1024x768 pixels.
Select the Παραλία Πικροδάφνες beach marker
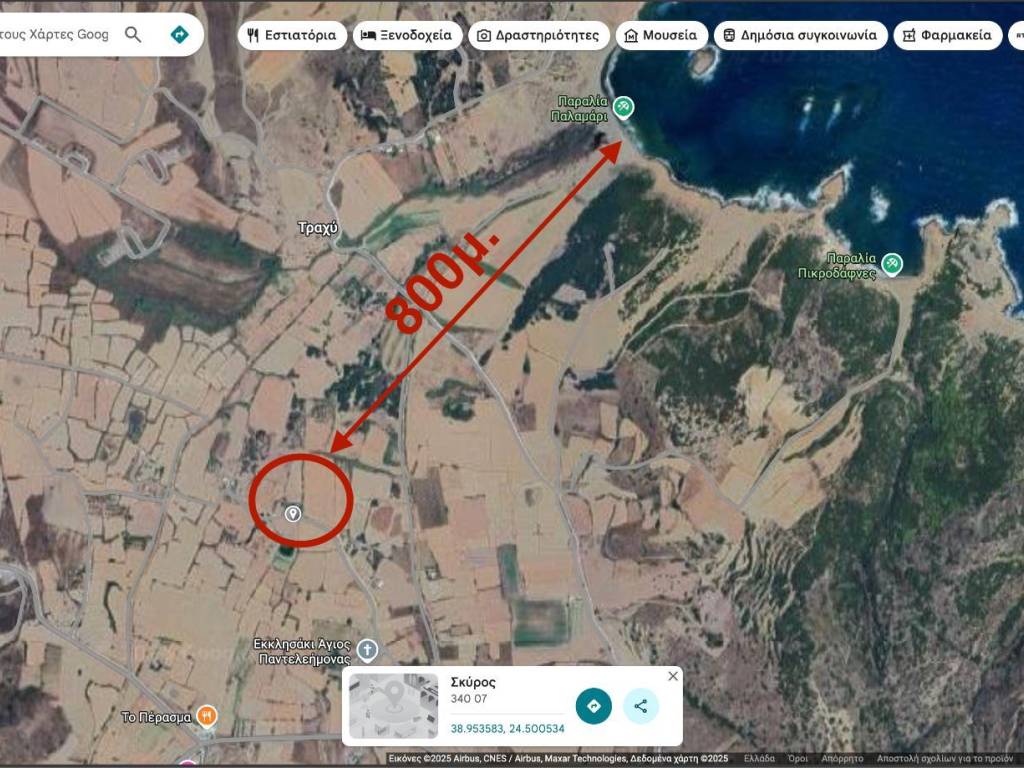click(891, 264)
